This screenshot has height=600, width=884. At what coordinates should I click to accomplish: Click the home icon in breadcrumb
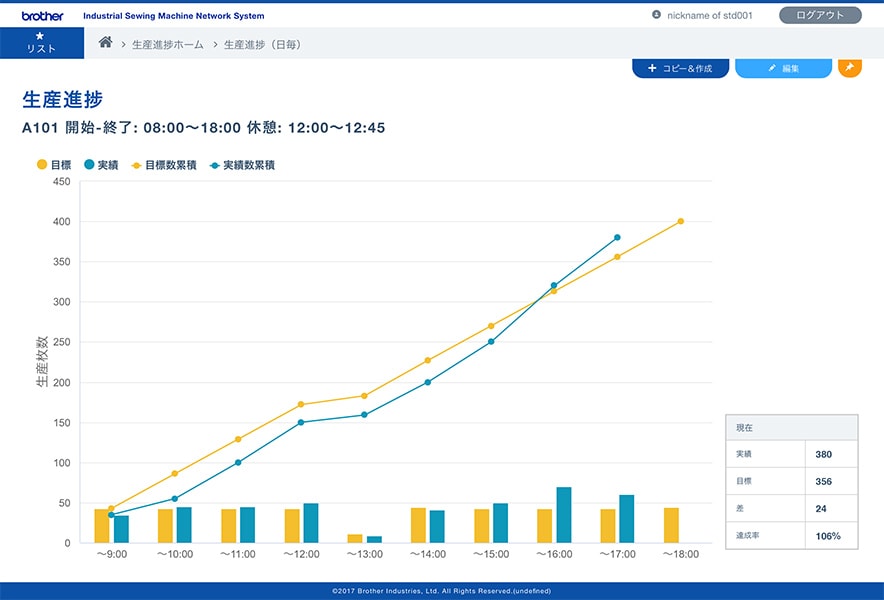click(105, 43)
